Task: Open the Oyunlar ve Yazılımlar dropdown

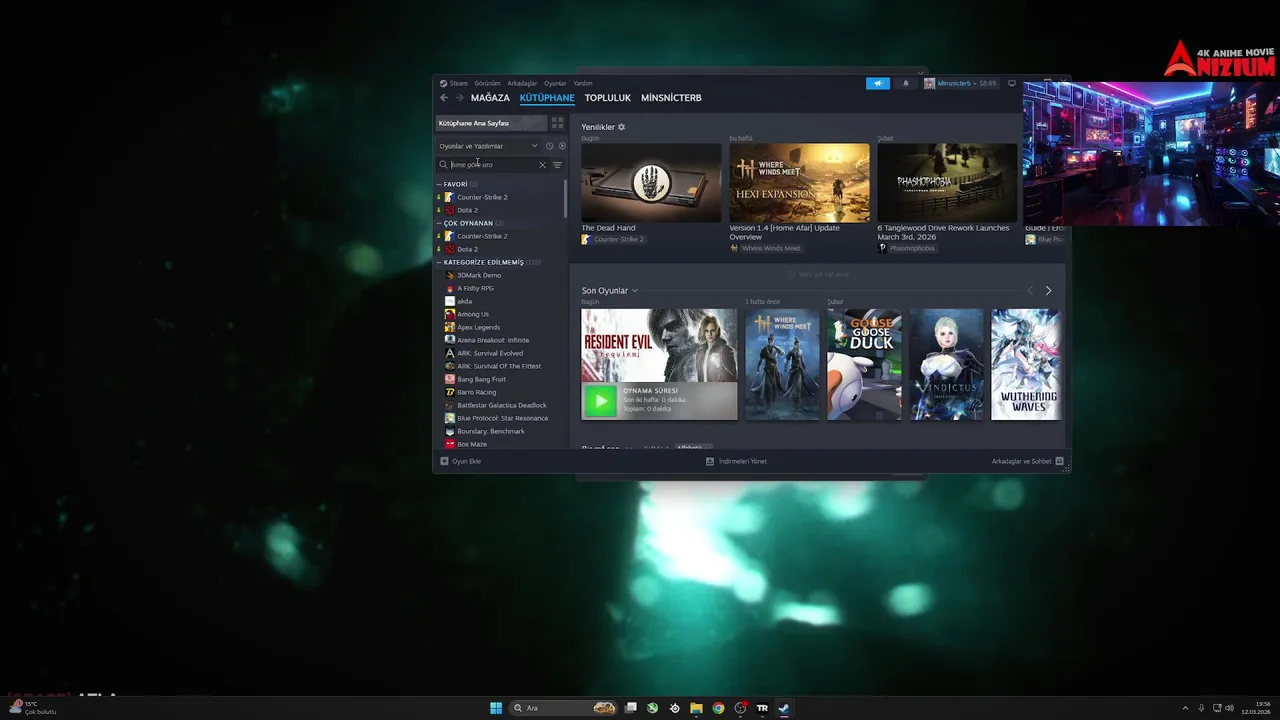Action: tap(488, 146)
